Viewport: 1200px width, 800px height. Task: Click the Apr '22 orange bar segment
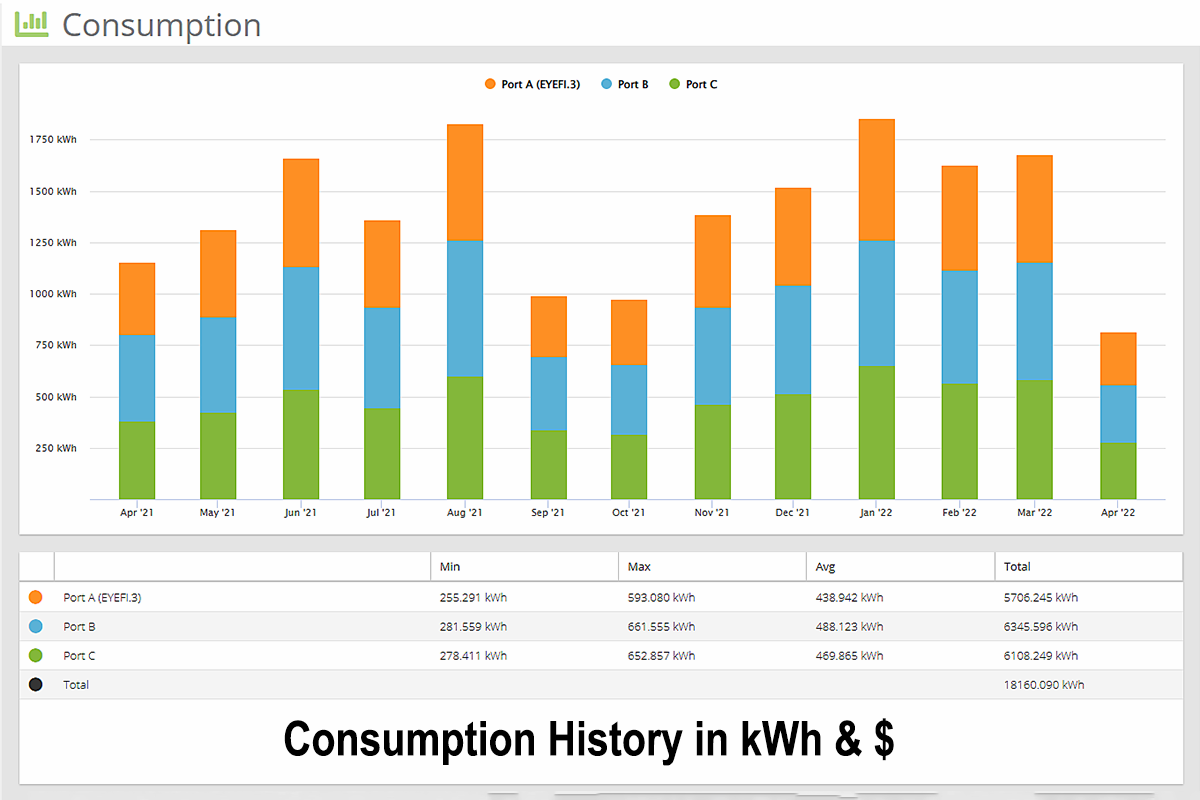point(1118,358)
